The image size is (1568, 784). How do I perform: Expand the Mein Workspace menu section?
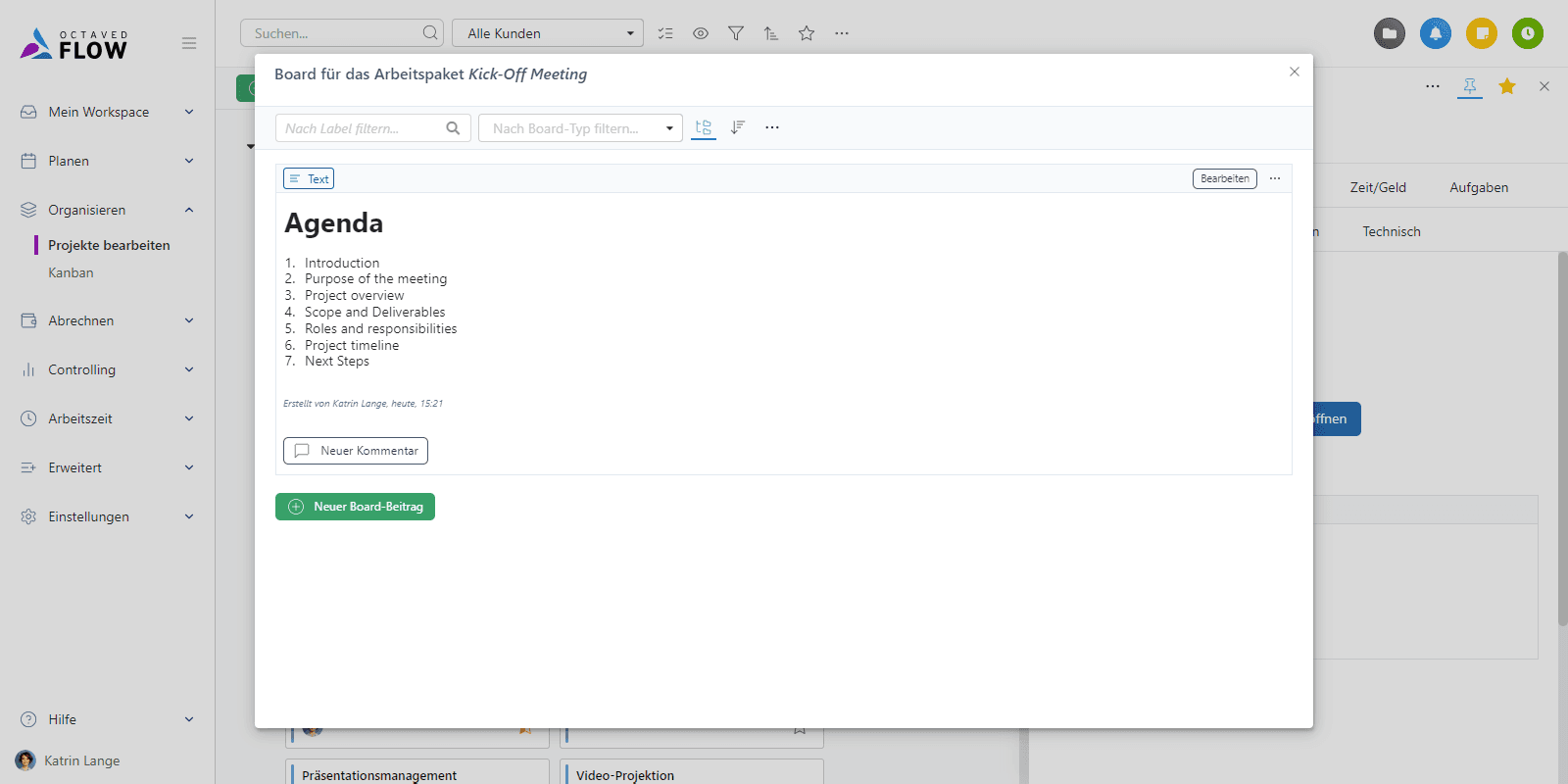tap(108, 112)
